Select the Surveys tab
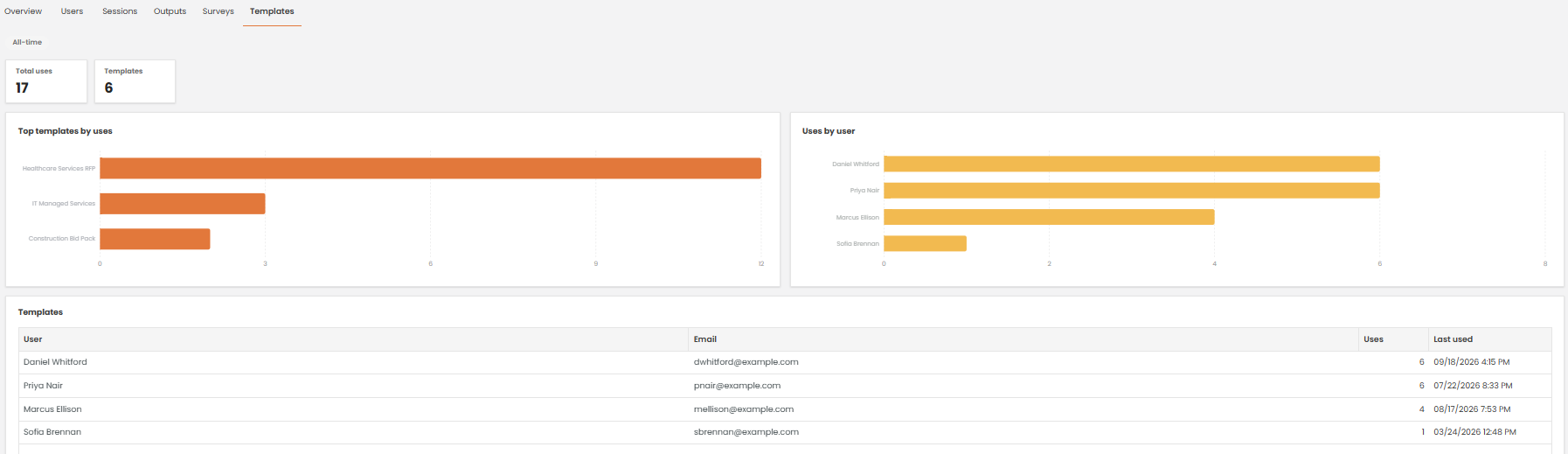The width and height of the screenshot is (1568, 454). tap(218, 11)
